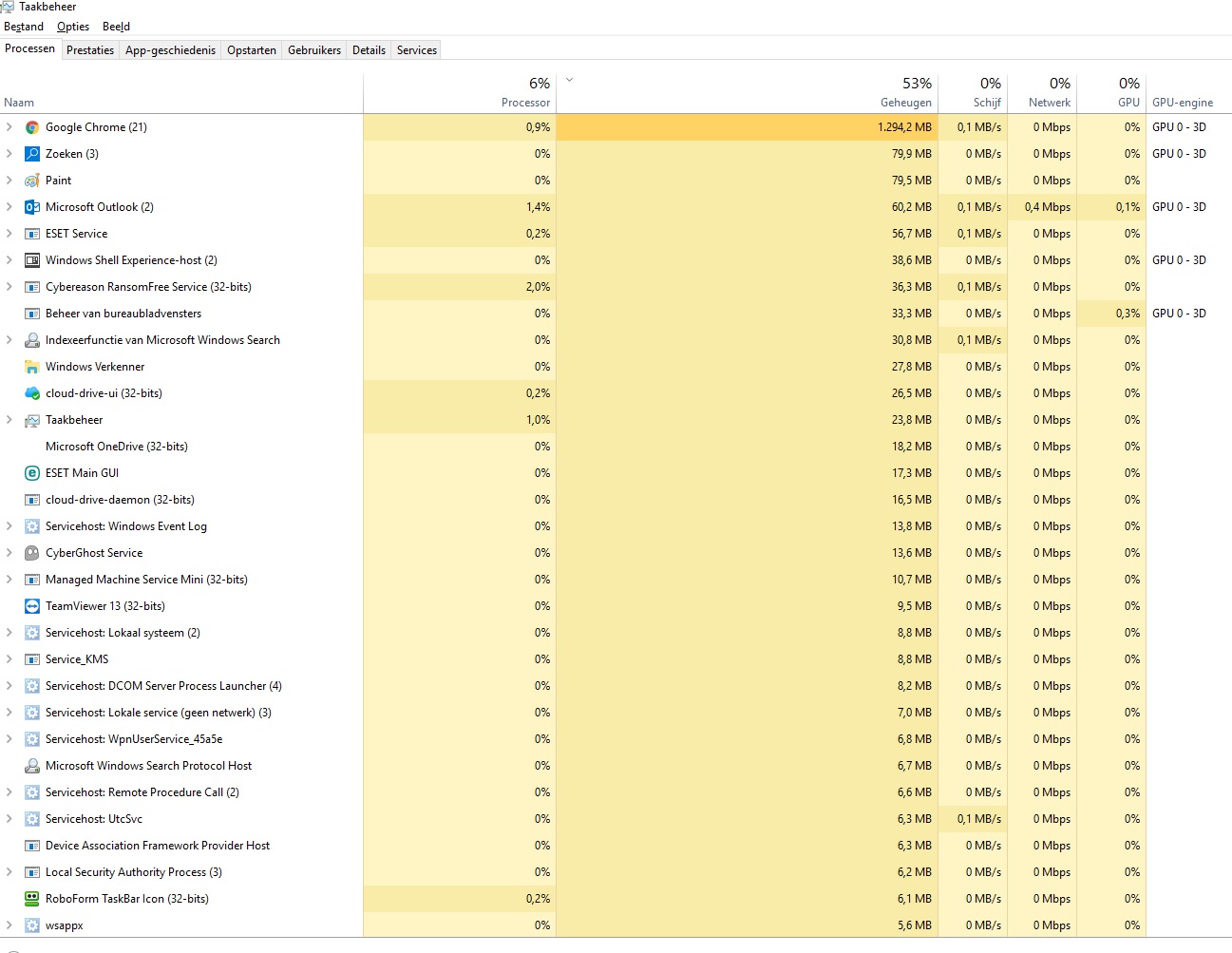Click the Windows Verkenner folder icon

[32, 367]
